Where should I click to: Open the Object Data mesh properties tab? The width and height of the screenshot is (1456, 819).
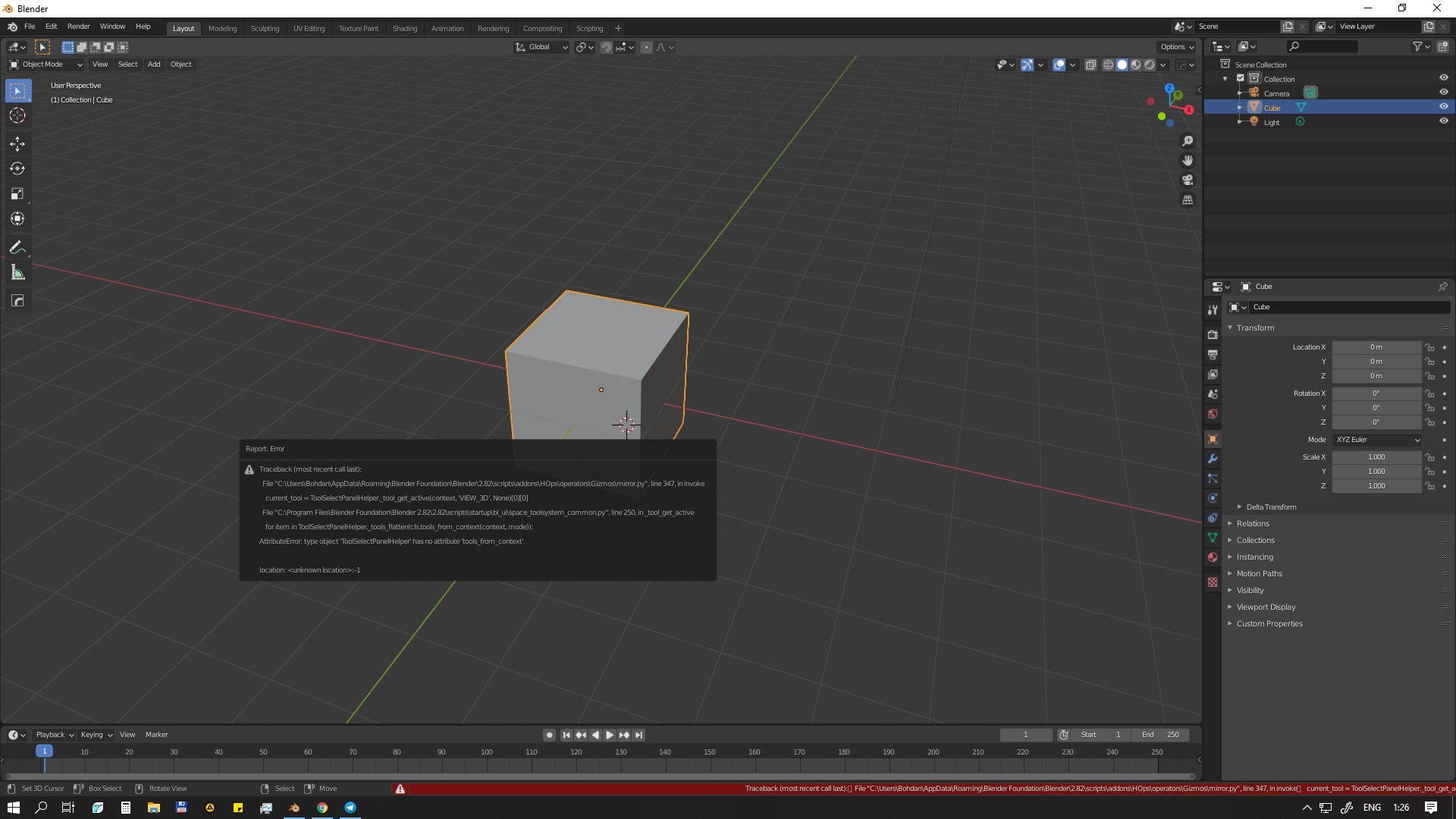[1213, 538]
